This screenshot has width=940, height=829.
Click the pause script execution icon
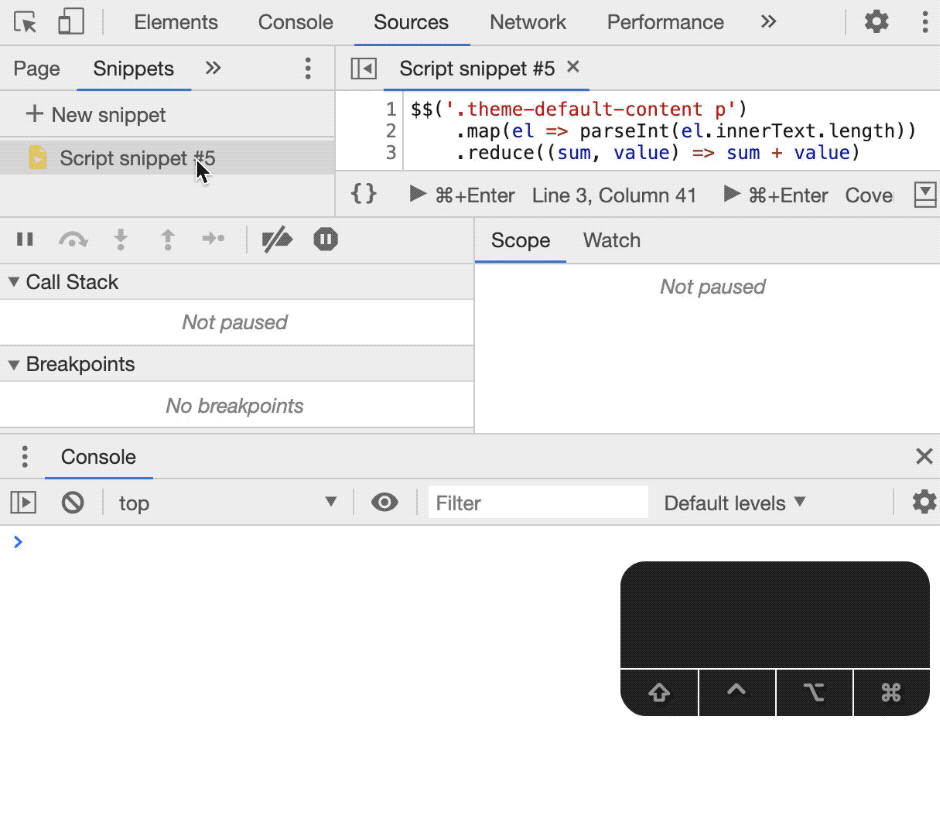tap(25, 239)
